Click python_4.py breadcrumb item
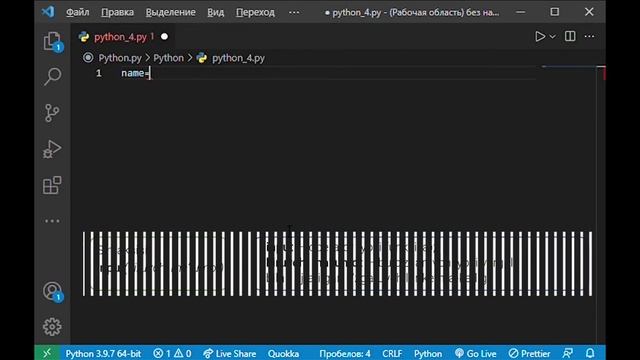Viewport: 640px width, 360px height. pos(238,58)
